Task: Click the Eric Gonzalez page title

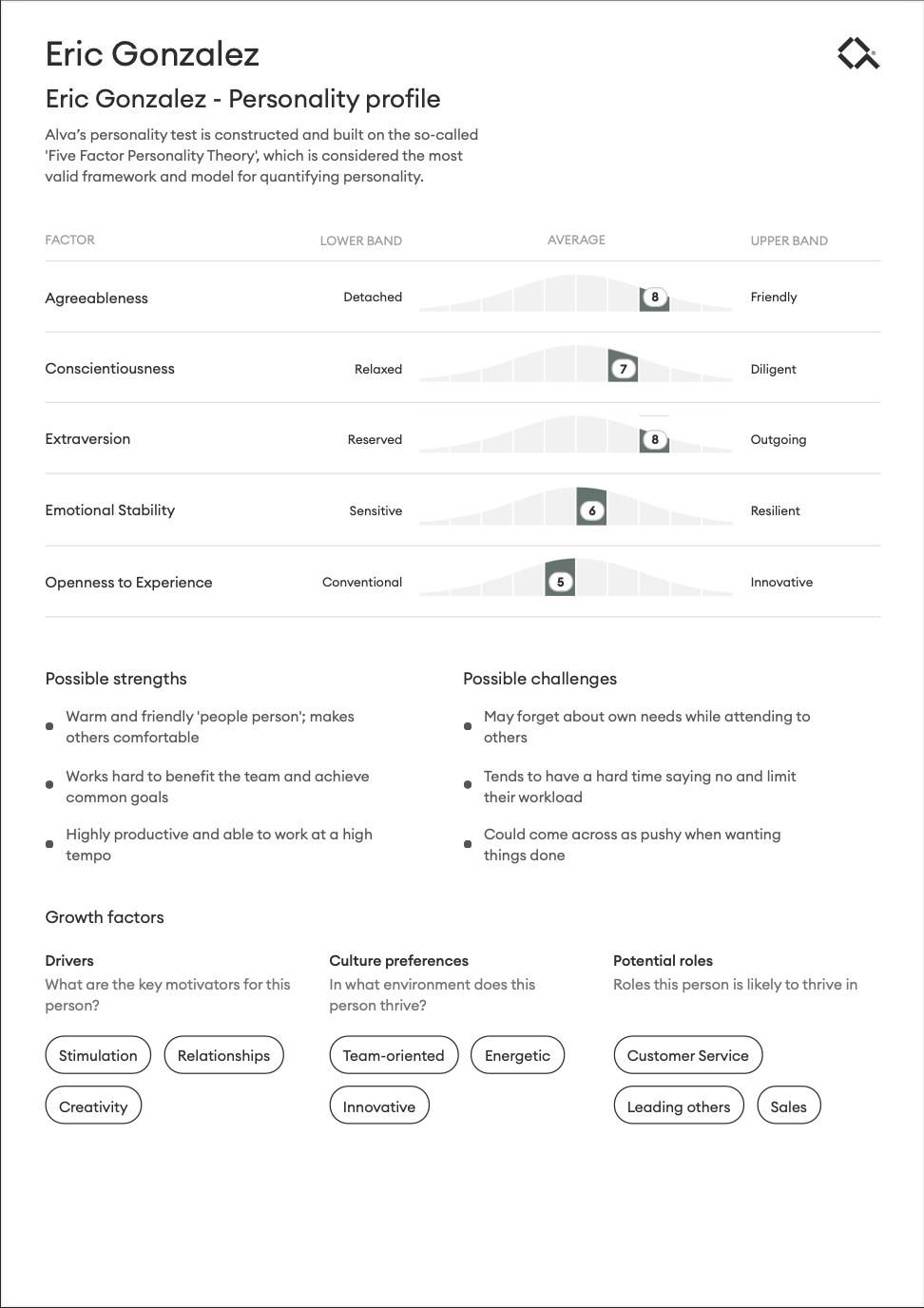Action: 152,54
